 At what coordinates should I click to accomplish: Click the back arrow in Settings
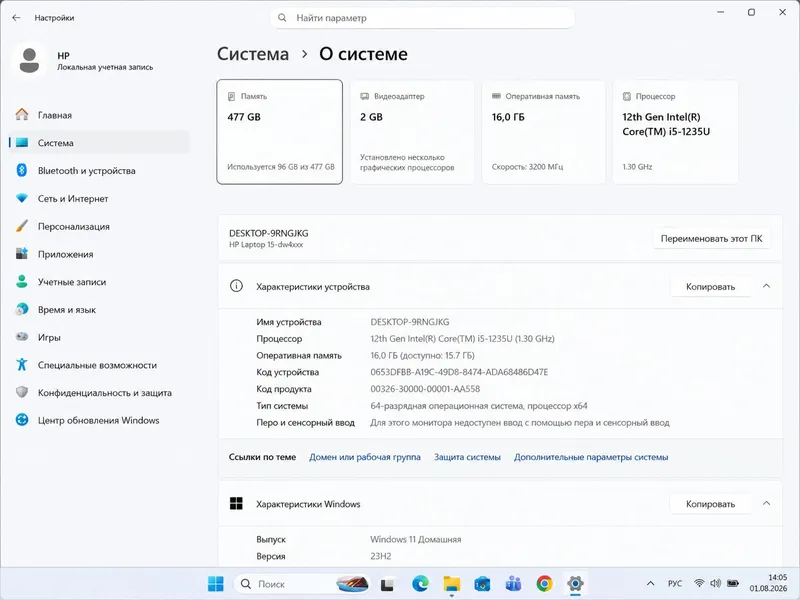pos(16,18)
